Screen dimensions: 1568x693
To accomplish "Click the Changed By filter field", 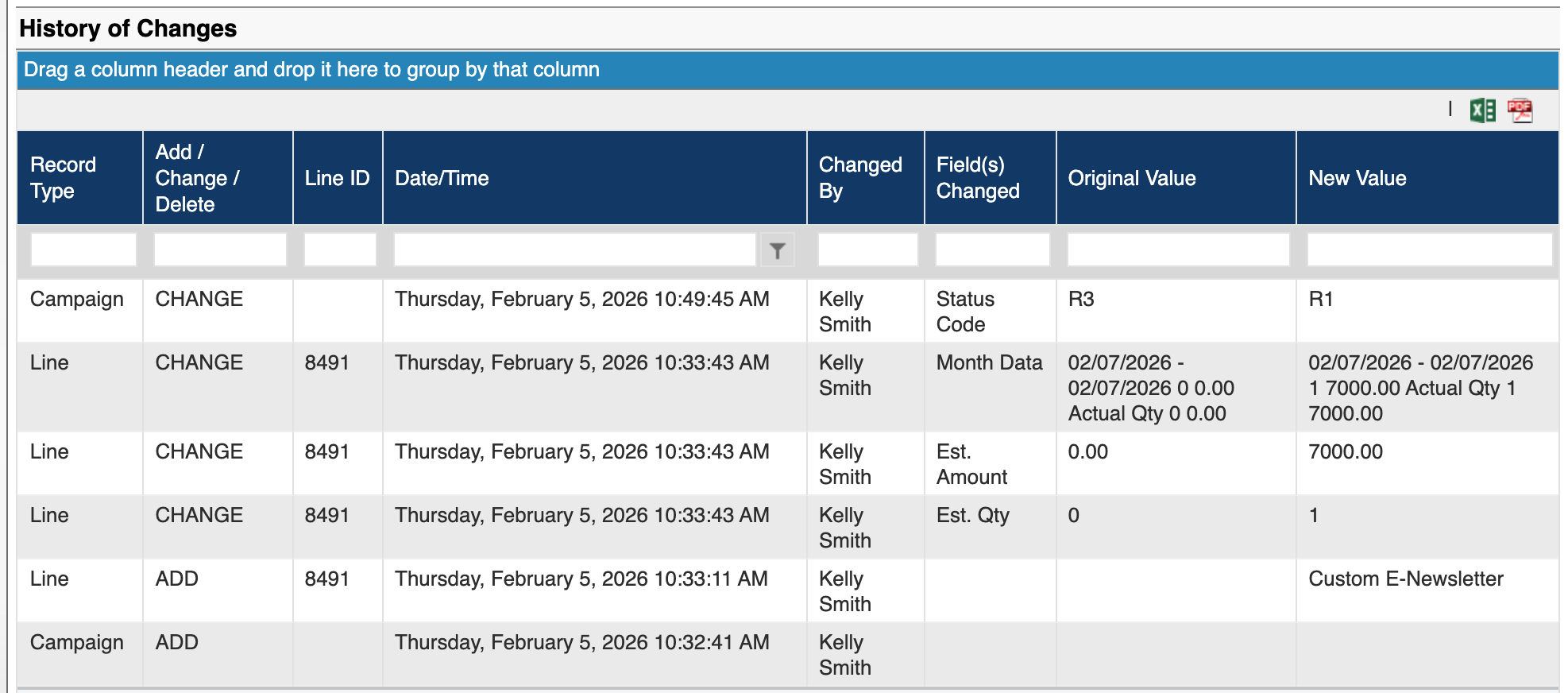I will [x=867, y=250].
